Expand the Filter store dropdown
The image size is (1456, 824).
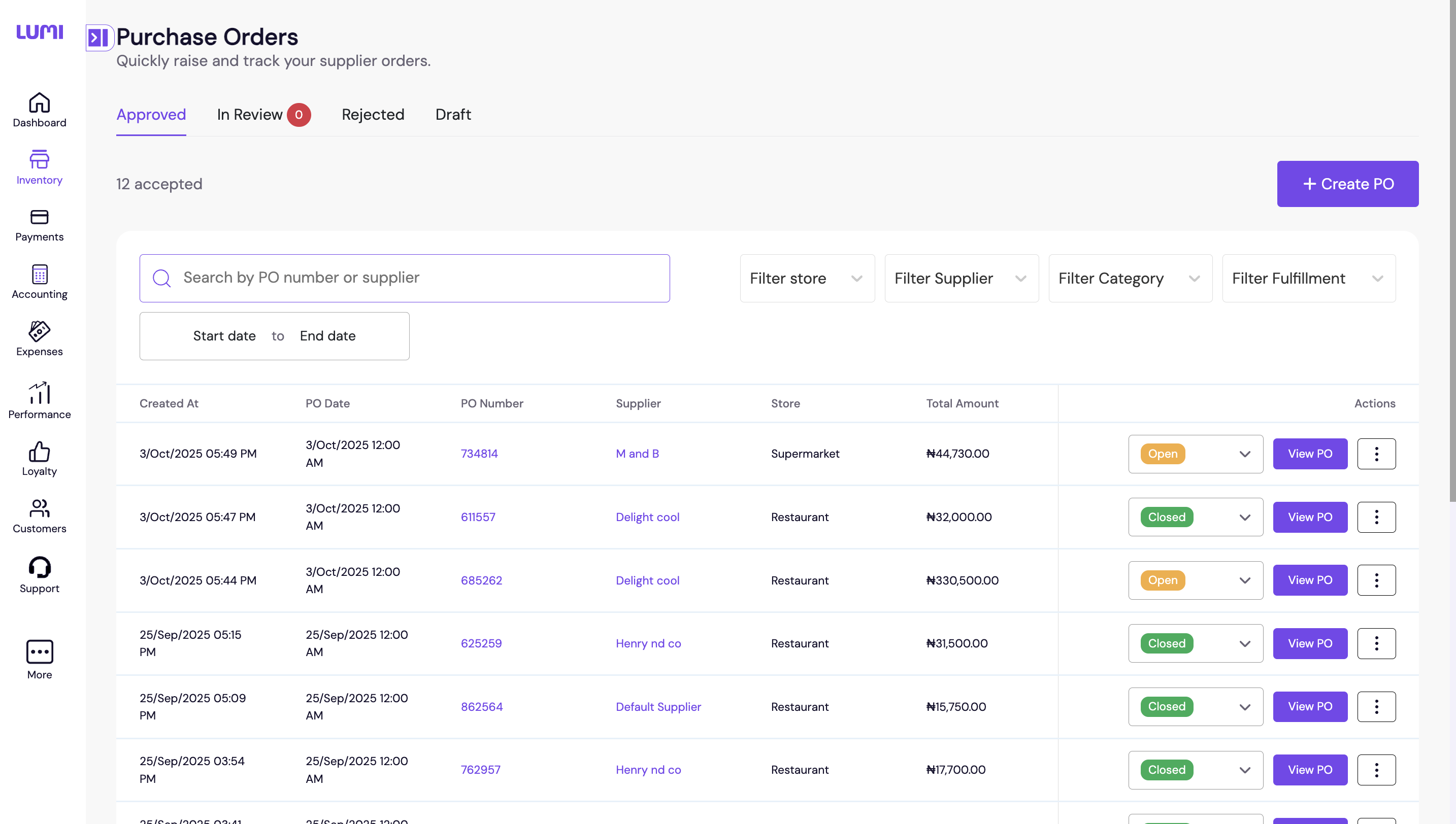click(807, 279)
